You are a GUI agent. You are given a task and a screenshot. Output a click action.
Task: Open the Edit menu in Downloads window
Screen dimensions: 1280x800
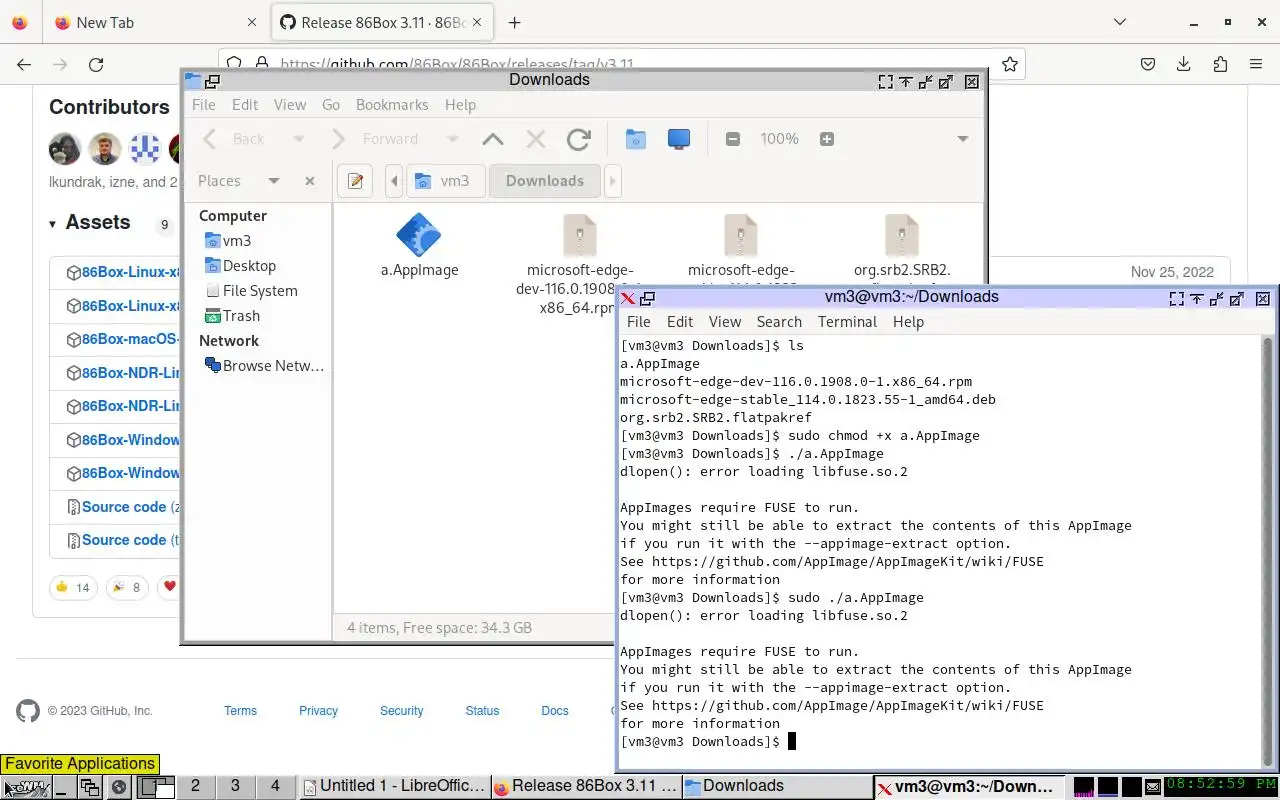pos(245,105)
